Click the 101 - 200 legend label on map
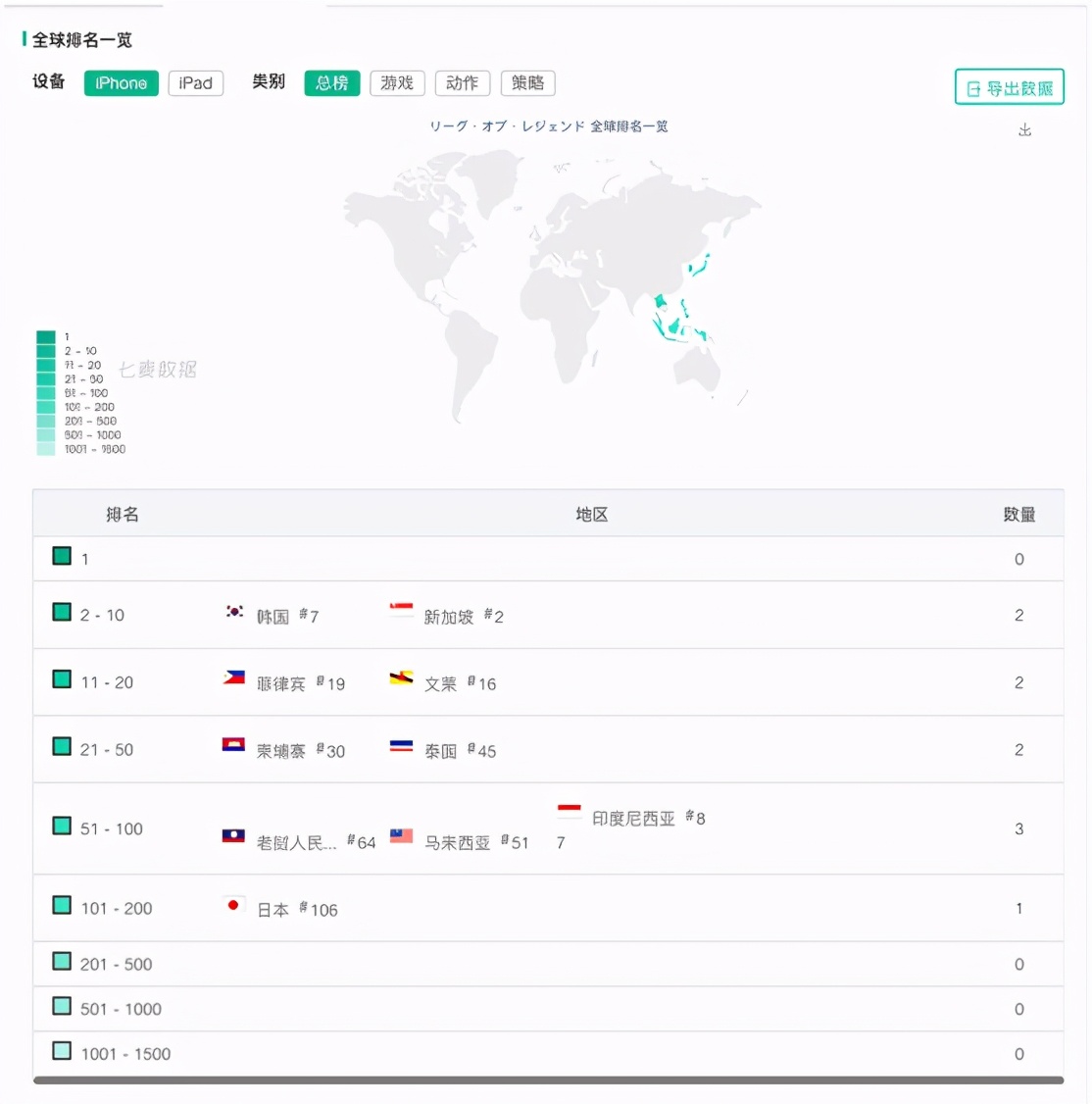The width and height of the screenshot is (1092, 1104). pyautogui.click(x=89, y=407)
